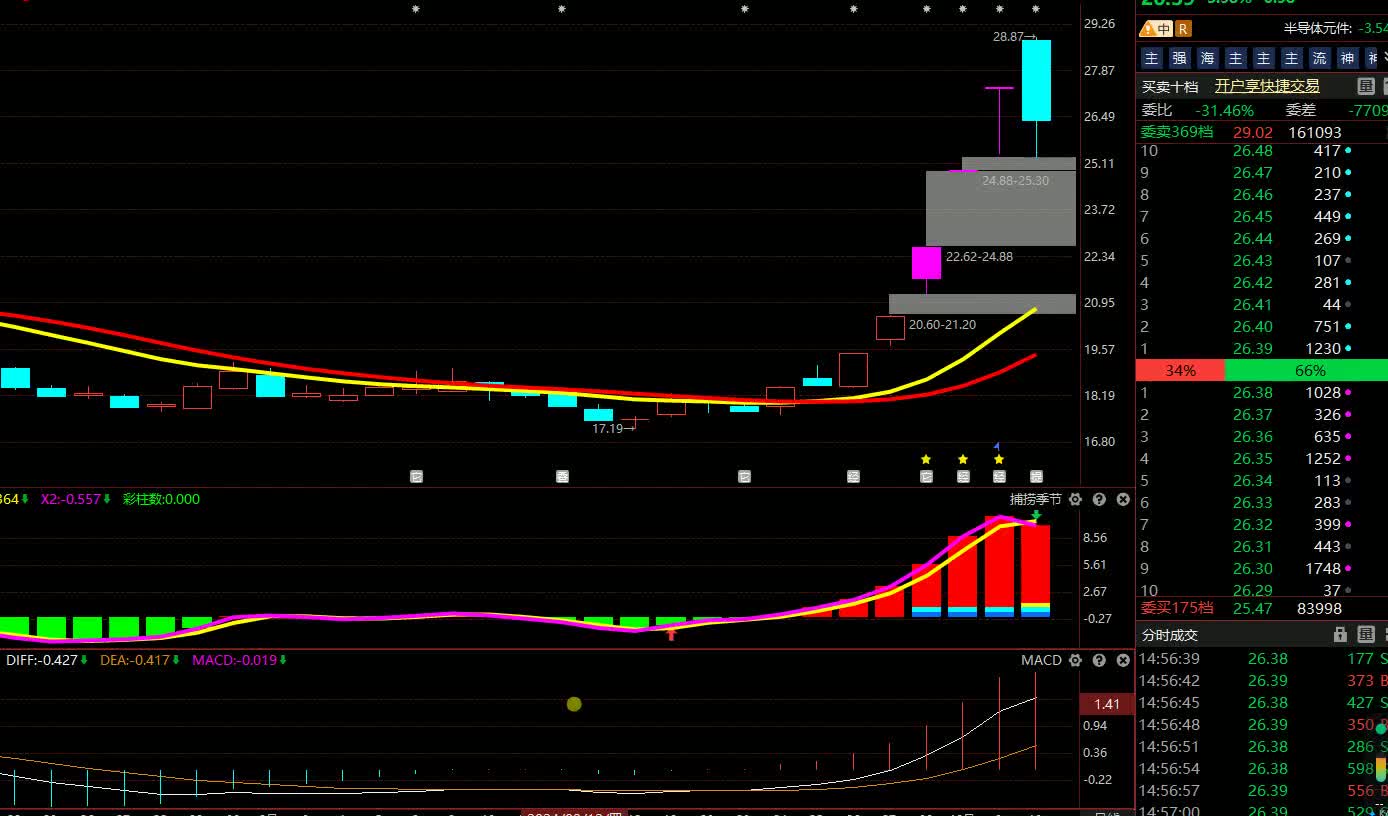Click red 34% part of ratio bar

[1180, 370]
